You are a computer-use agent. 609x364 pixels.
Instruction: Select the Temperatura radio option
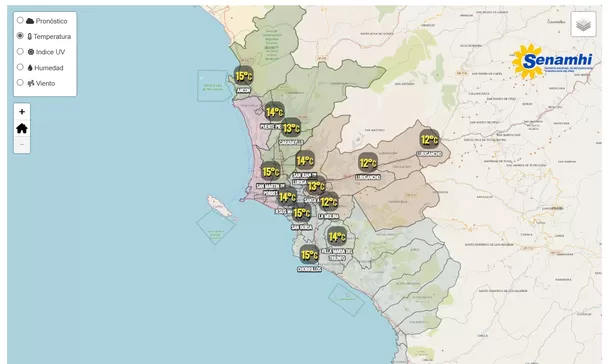(x=20, y=36)
